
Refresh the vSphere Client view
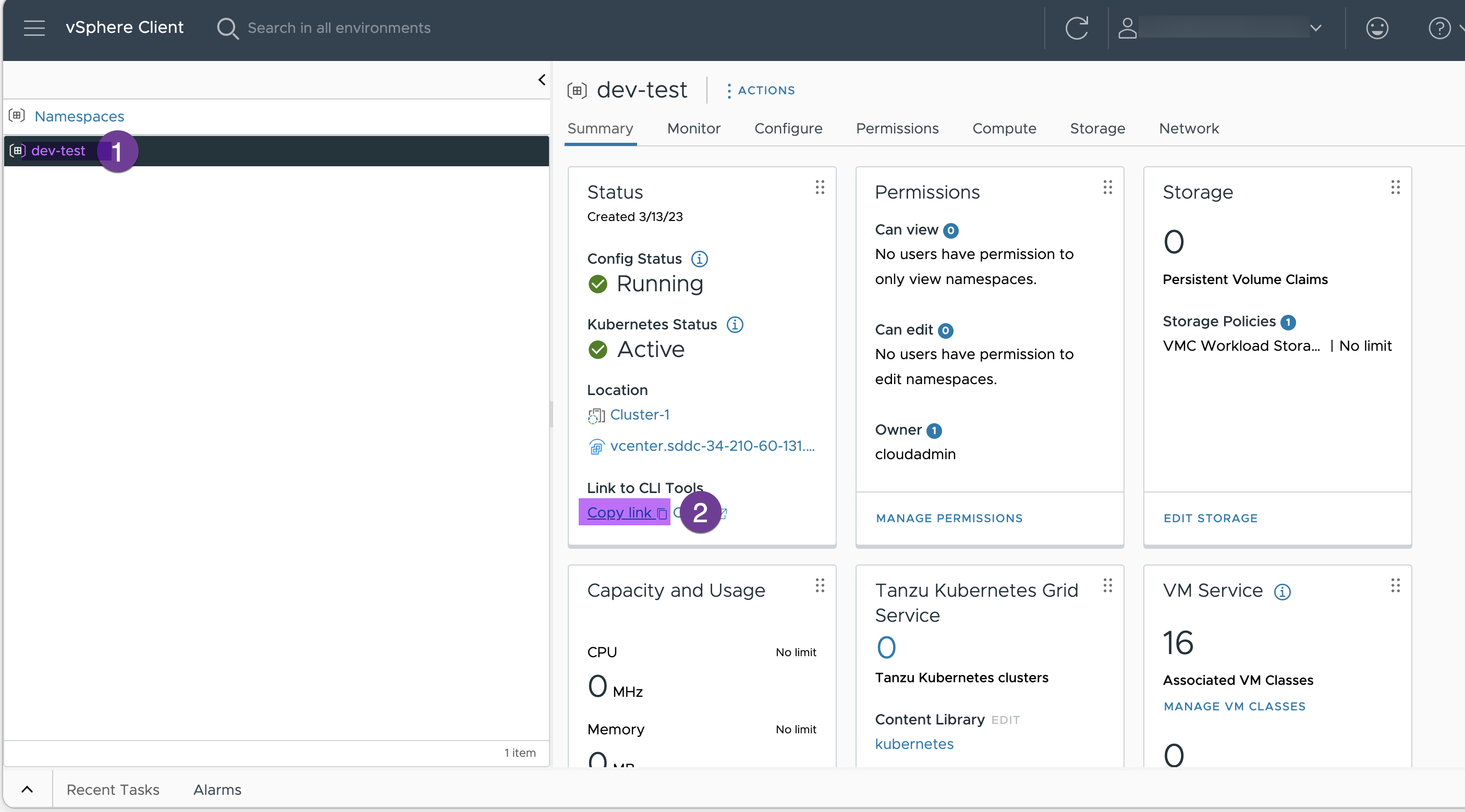point(1076,28)
